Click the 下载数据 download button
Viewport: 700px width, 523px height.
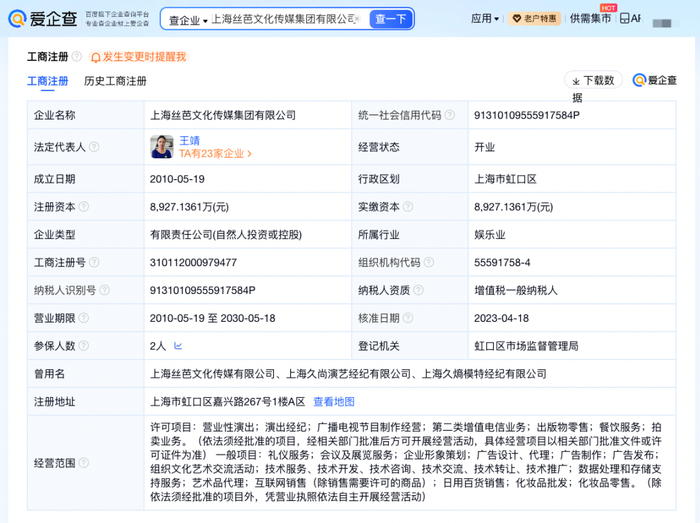594,81
